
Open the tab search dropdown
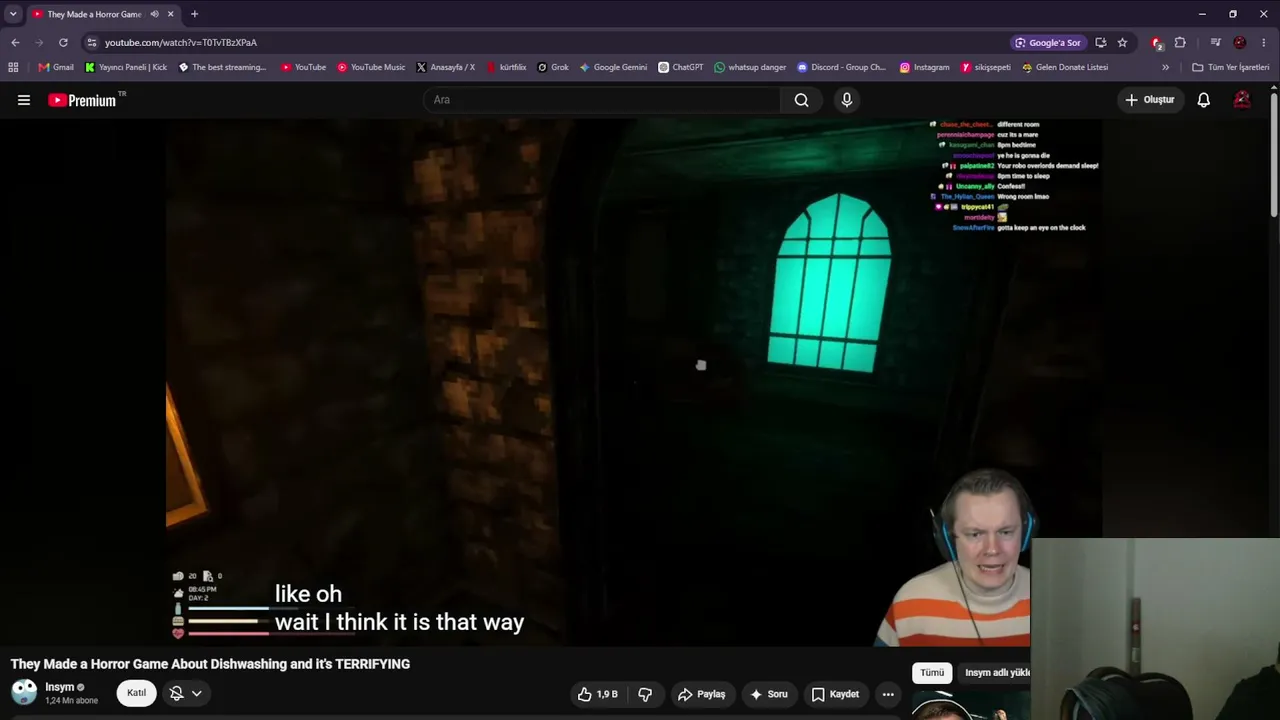point(13,14)
